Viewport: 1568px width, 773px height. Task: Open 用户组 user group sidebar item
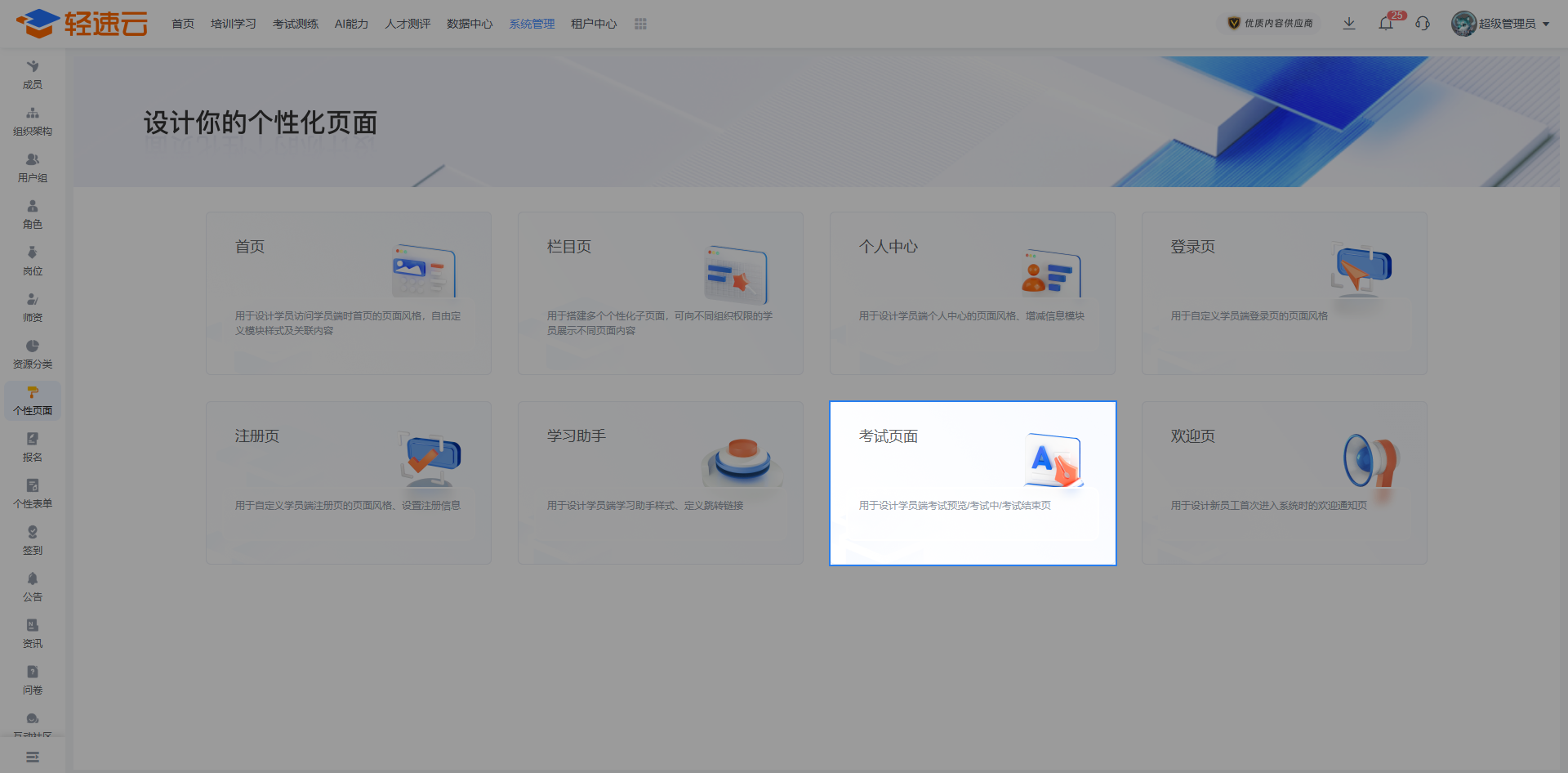[x=33, y=168]
